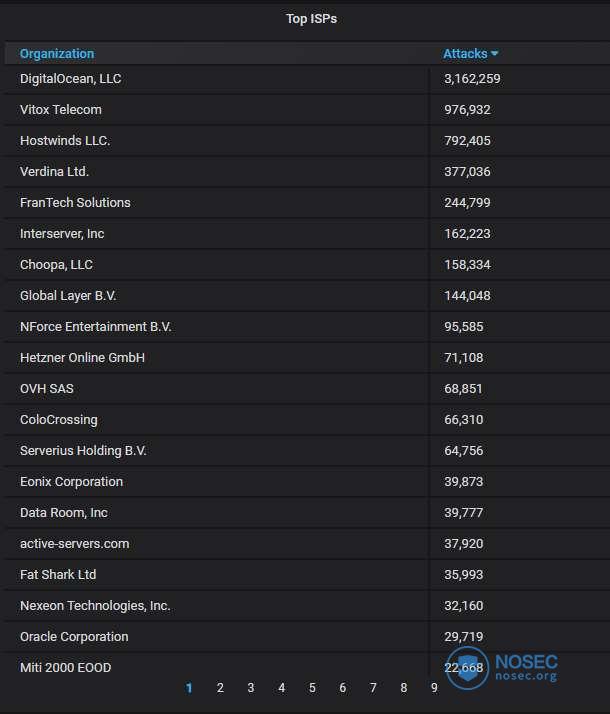Click the nosec.org watermark text
The width and height of the screenshot is (610, 714).
pyautogui.click(x=526, y=676)
